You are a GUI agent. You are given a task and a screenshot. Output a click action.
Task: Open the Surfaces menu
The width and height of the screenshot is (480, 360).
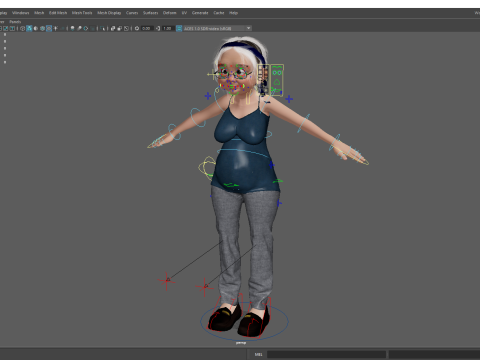pyautogui.click(x=151, y=13)
